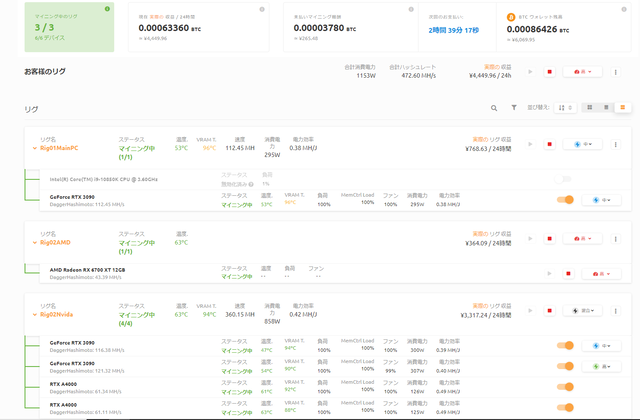Open the Rig01MainPC rig name link
Screen dimensions: 640x420
click(x=59, y=148)
